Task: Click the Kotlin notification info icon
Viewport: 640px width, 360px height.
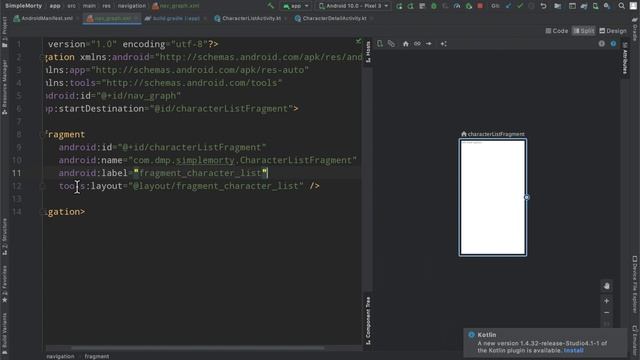Action: 471,335
